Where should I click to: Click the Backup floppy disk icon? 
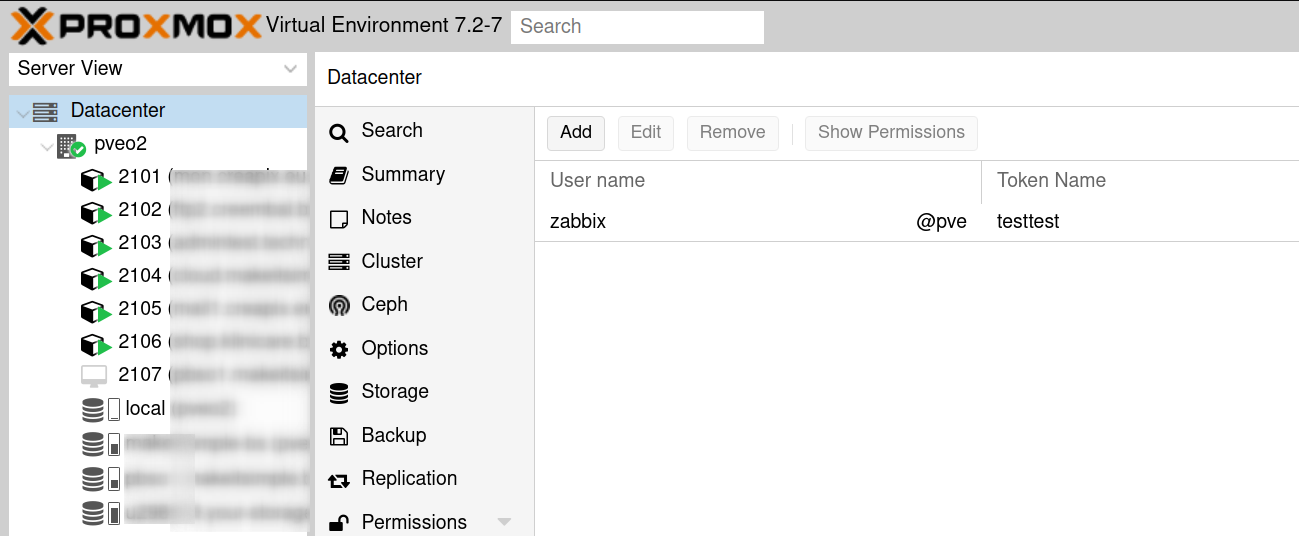339,436
